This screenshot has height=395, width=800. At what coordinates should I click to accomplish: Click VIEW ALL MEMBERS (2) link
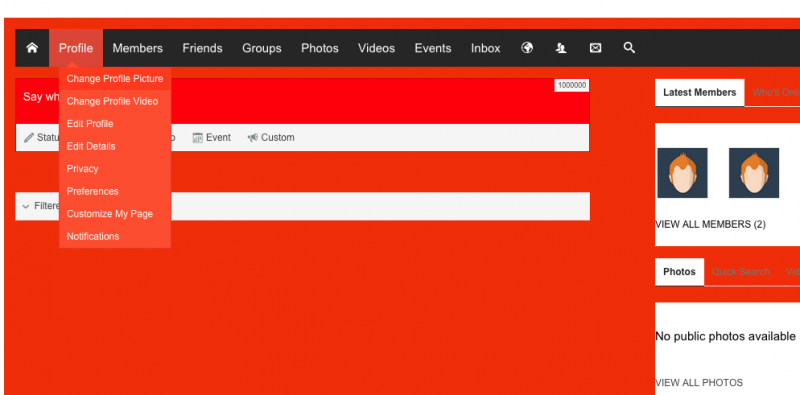click(710, 225)
